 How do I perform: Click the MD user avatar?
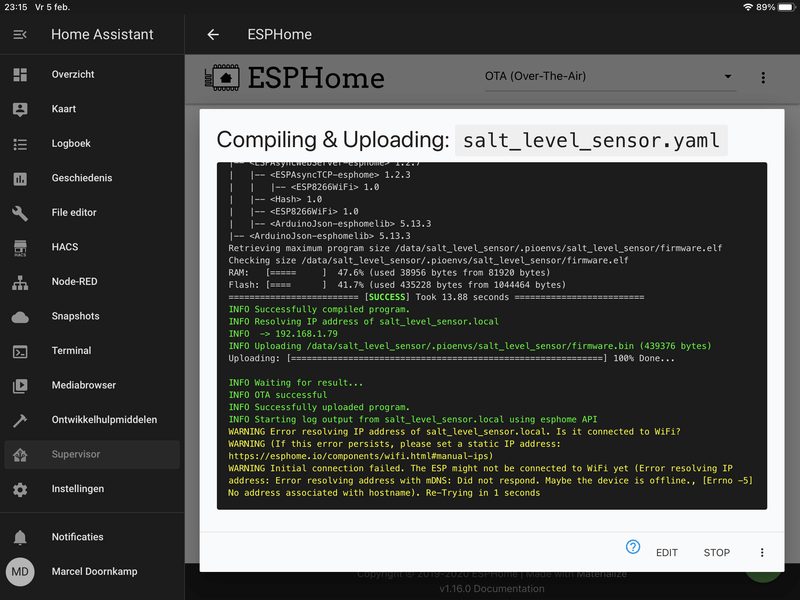click(20, 571)
